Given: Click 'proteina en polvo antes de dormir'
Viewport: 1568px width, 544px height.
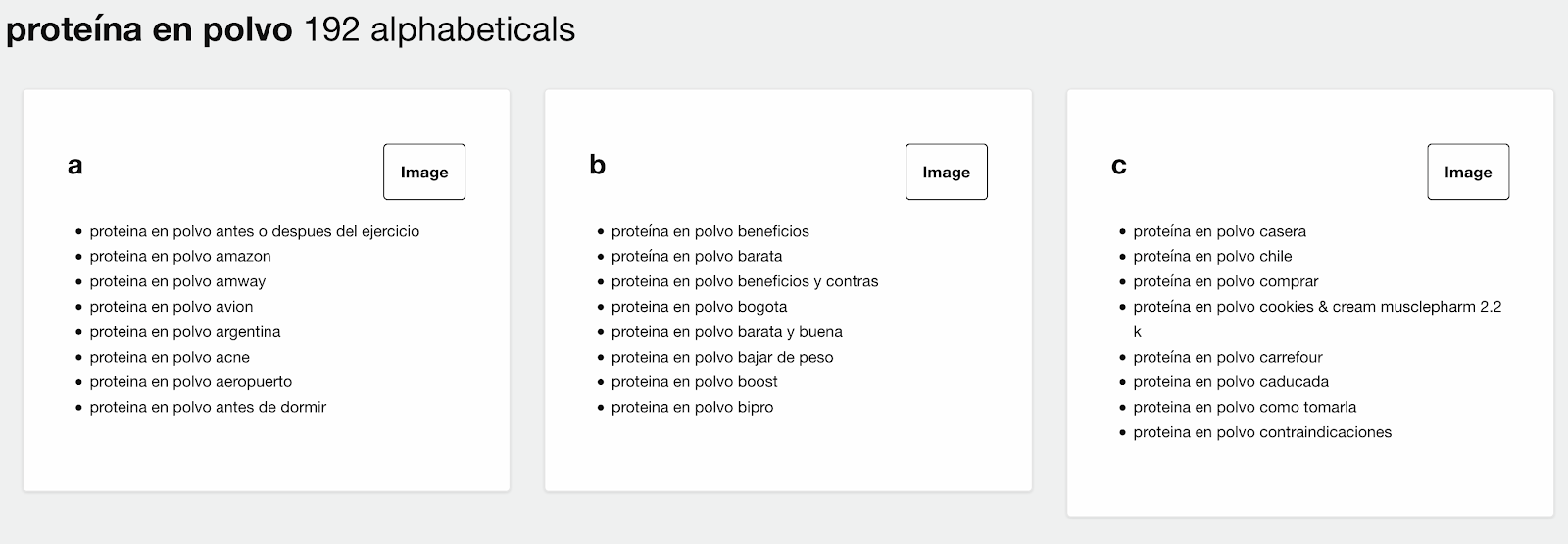Looking at the screenshot, I should click(208, 407).
